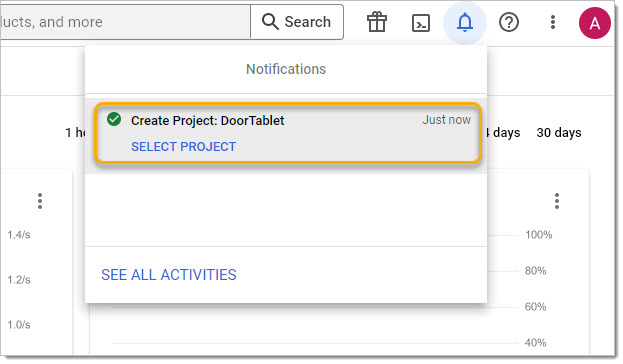623x364 pixels.
Task: Click the Create Project: DoorTablet notification
Action: [x=288, y=134]
